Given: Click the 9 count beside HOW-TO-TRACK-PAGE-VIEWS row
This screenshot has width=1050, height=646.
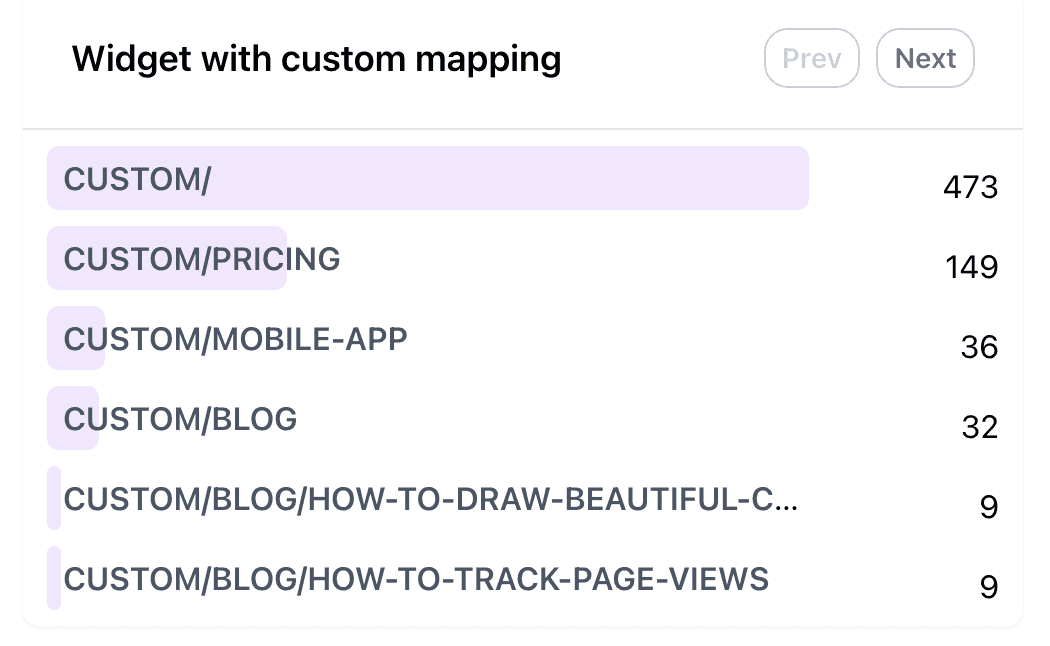Looking at the screenshot, I should pyautogui.click(x=988, y=587).
